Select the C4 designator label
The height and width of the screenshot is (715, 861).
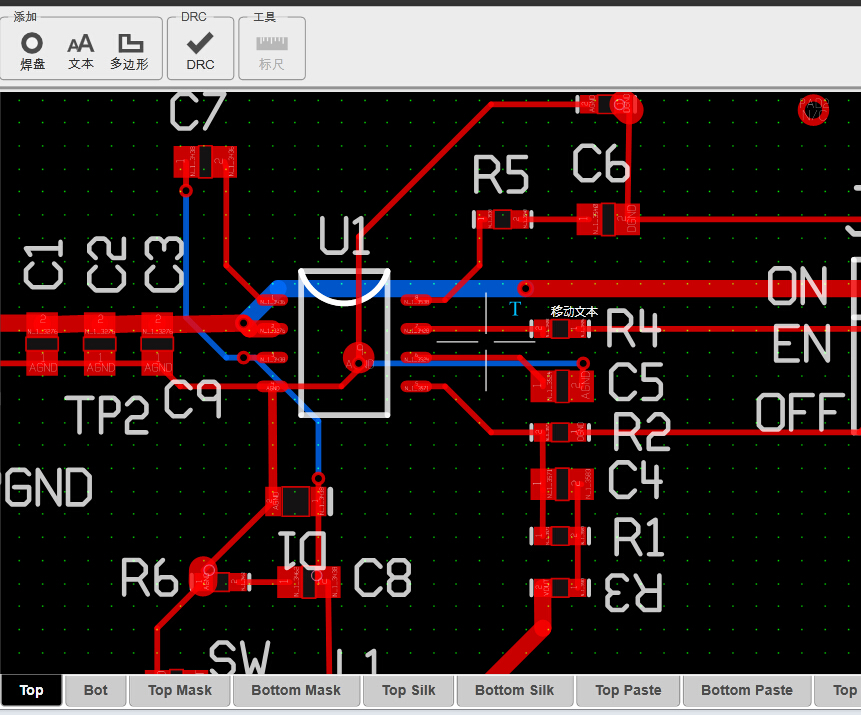coord(636,479)
